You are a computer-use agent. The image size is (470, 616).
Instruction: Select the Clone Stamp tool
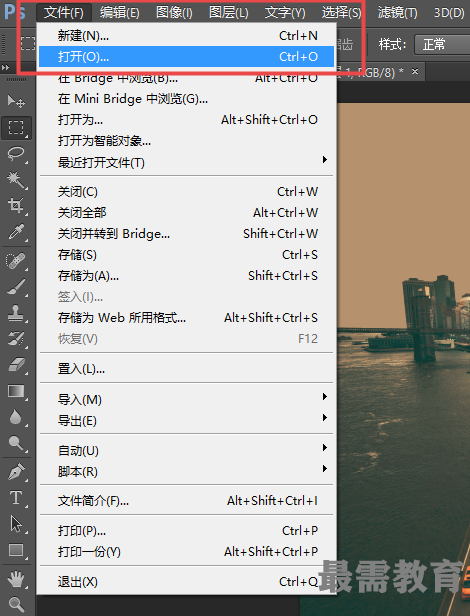[16, 313]
